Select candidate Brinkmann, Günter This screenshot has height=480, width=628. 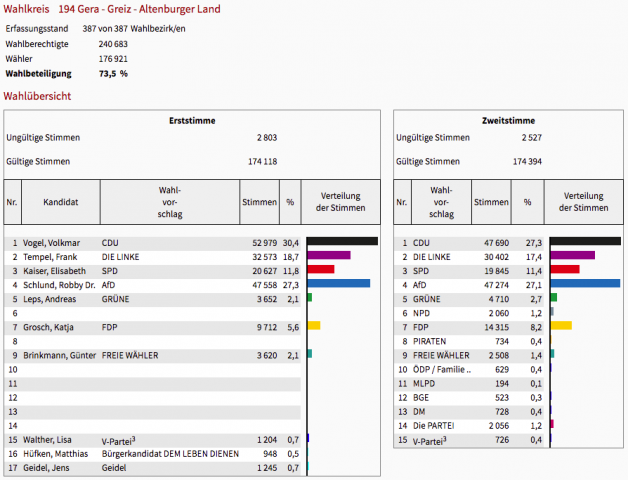[x=59, y=355]
